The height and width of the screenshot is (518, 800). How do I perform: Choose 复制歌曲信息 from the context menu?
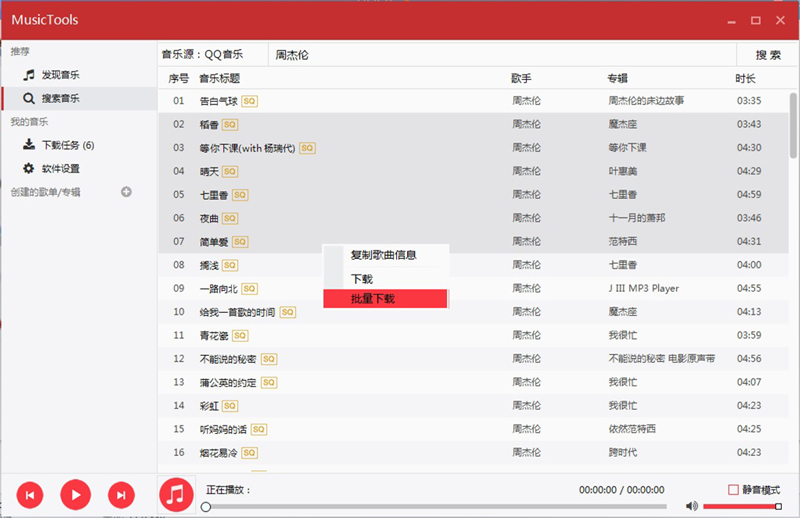point(385,255)
